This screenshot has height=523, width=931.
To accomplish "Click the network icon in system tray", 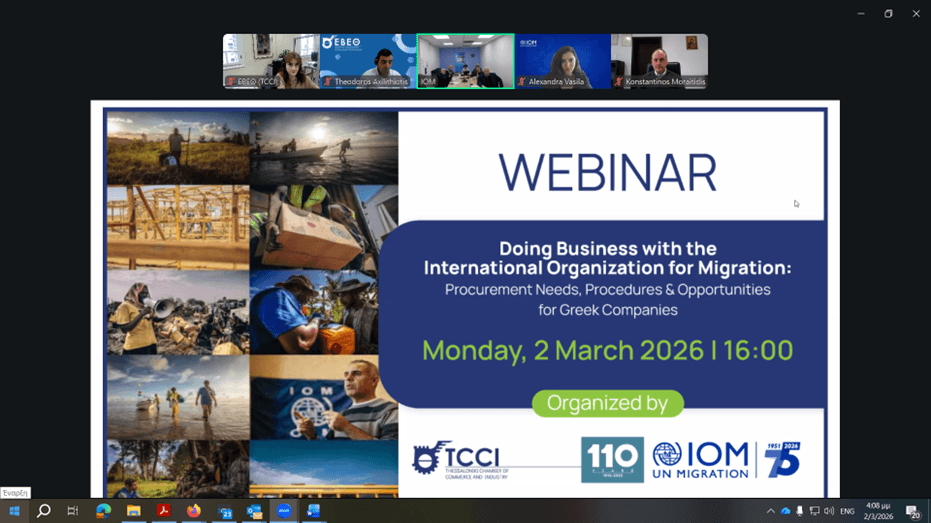I will [814, 511].
